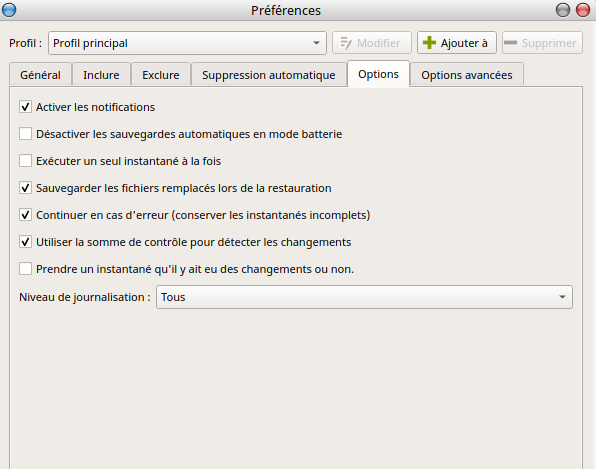Screen dimensions: 596x469
Task: Toggle Continuer en cas d'erreur checkbox
Action: click(25, 215)
